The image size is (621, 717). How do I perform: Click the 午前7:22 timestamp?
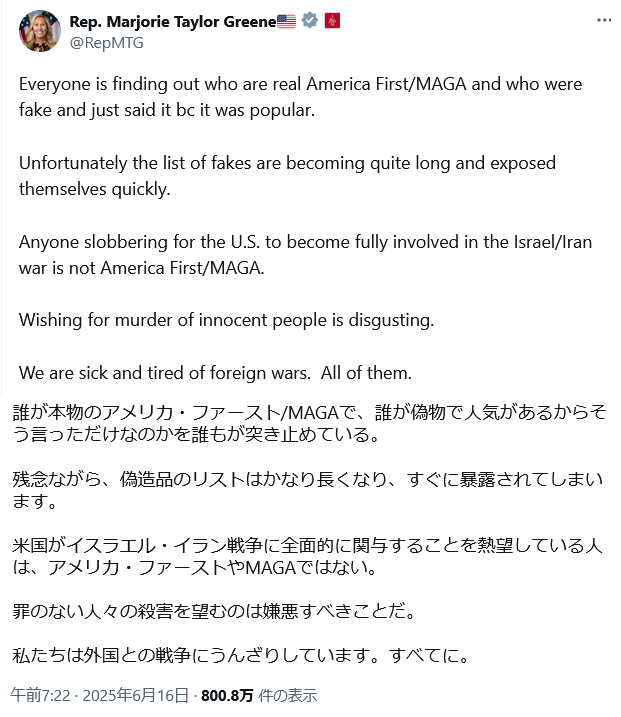pyautogui.click(x=41, y=695)
